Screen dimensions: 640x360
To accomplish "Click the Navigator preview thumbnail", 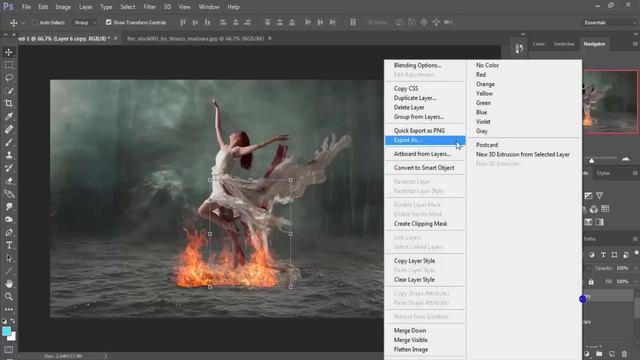I will click(610, 102).
